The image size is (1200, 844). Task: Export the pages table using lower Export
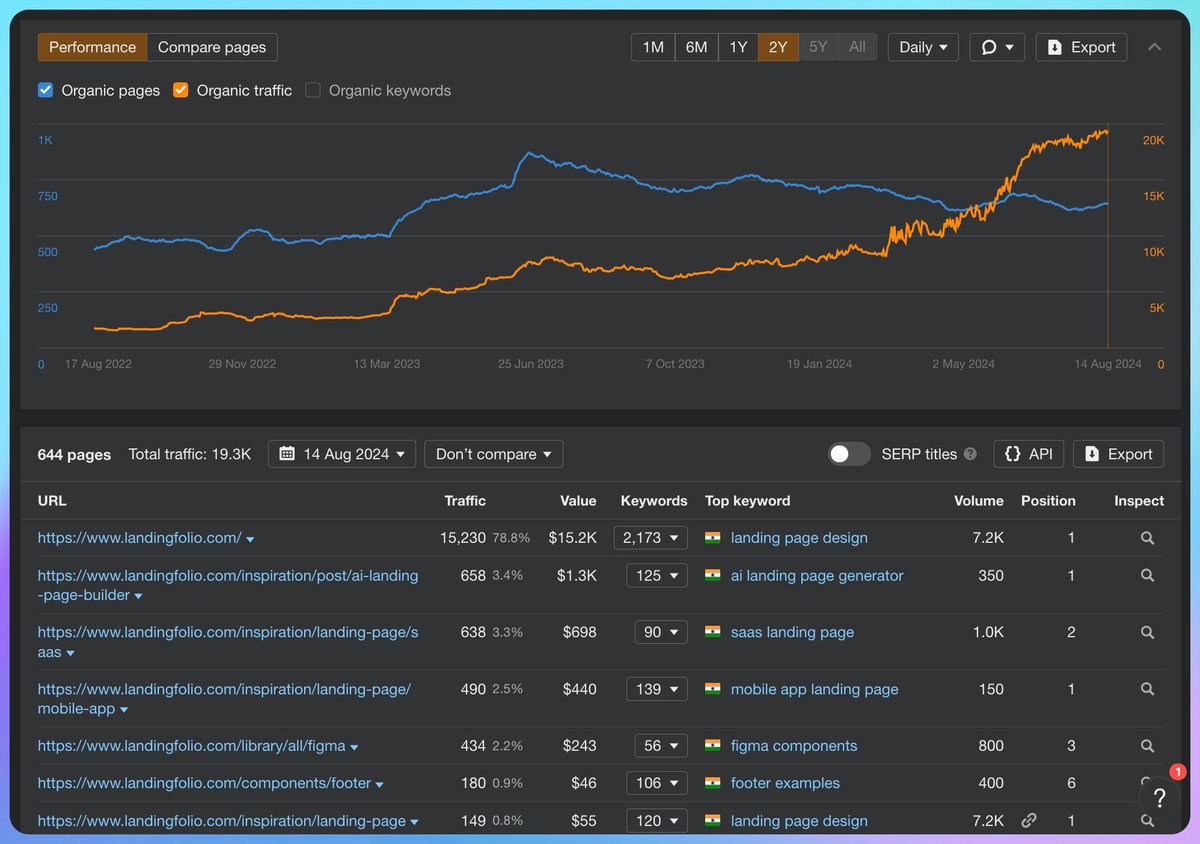click(1118, 454)
